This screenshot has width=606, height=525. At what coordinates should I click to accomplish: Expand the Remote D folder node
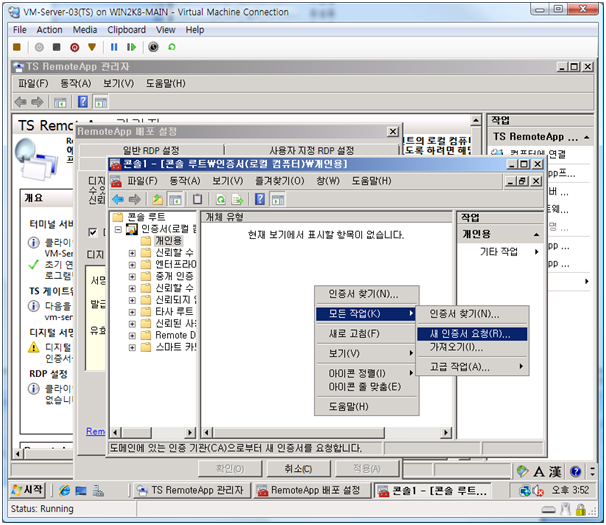click(132, 336)
